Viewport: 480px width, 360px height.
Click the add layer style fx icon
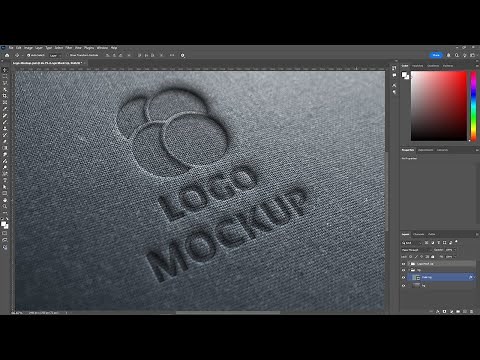(438, 311)
